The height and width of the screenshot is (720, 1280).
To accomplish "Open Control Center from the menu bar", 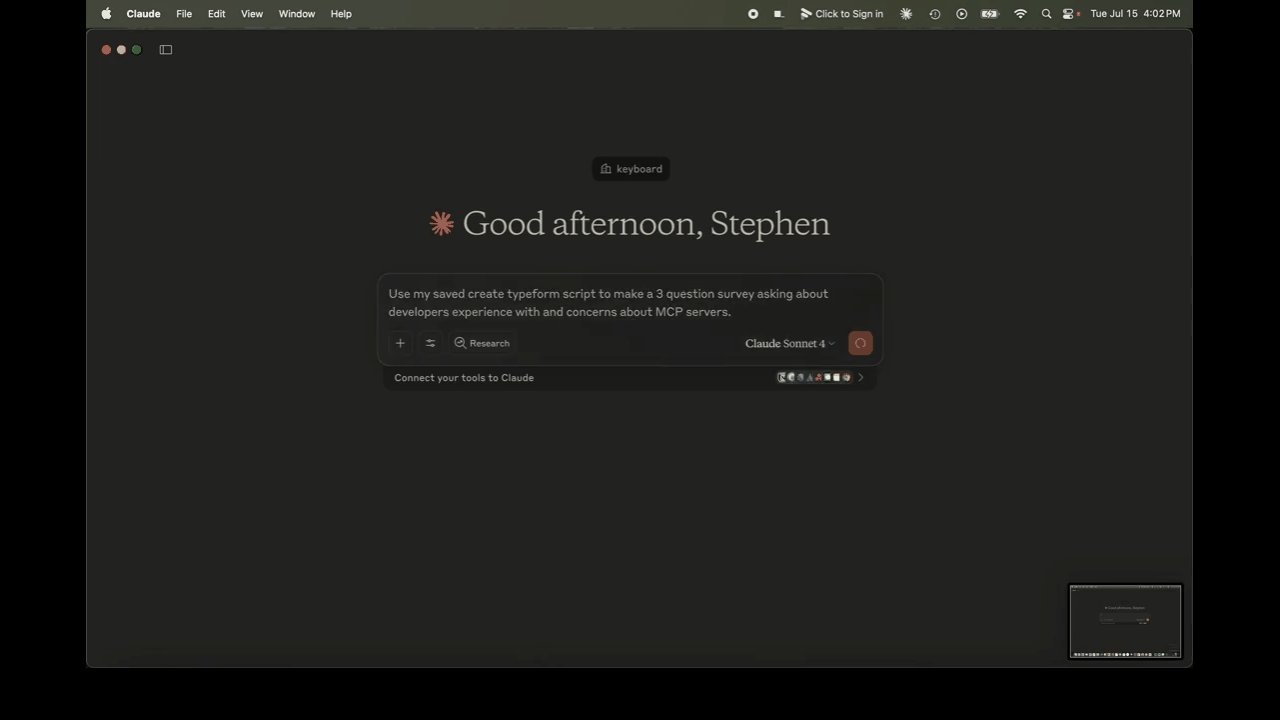I will point(1068,13).
